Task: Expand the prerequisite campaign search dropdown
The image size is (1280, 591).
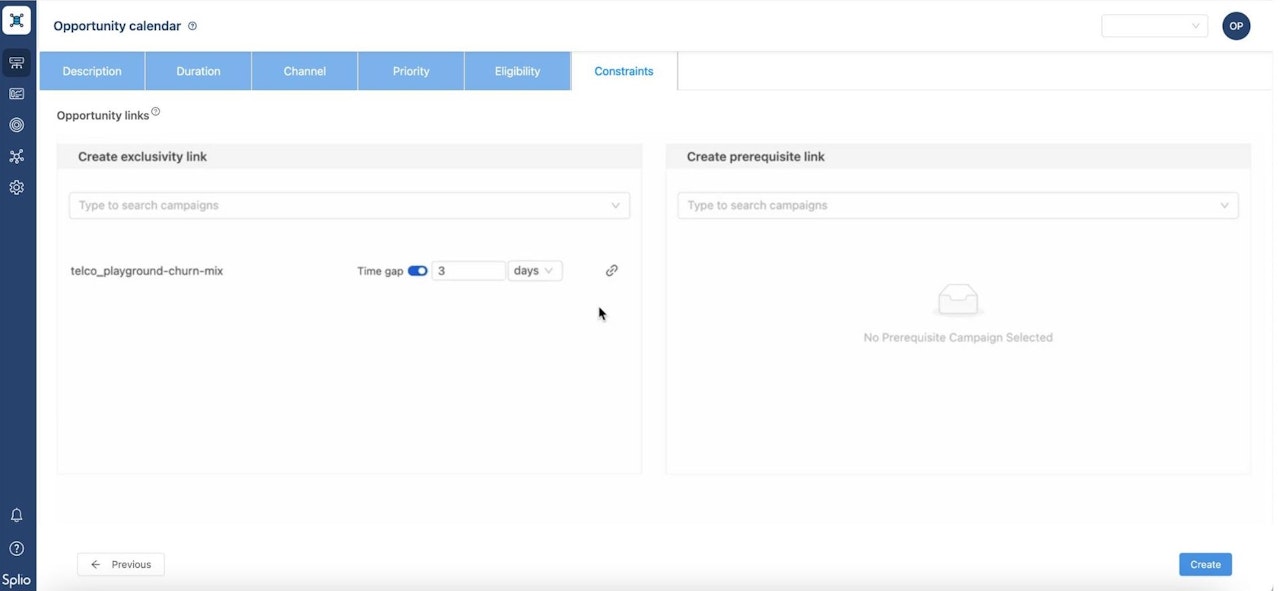Action: (x=958, y=205)
